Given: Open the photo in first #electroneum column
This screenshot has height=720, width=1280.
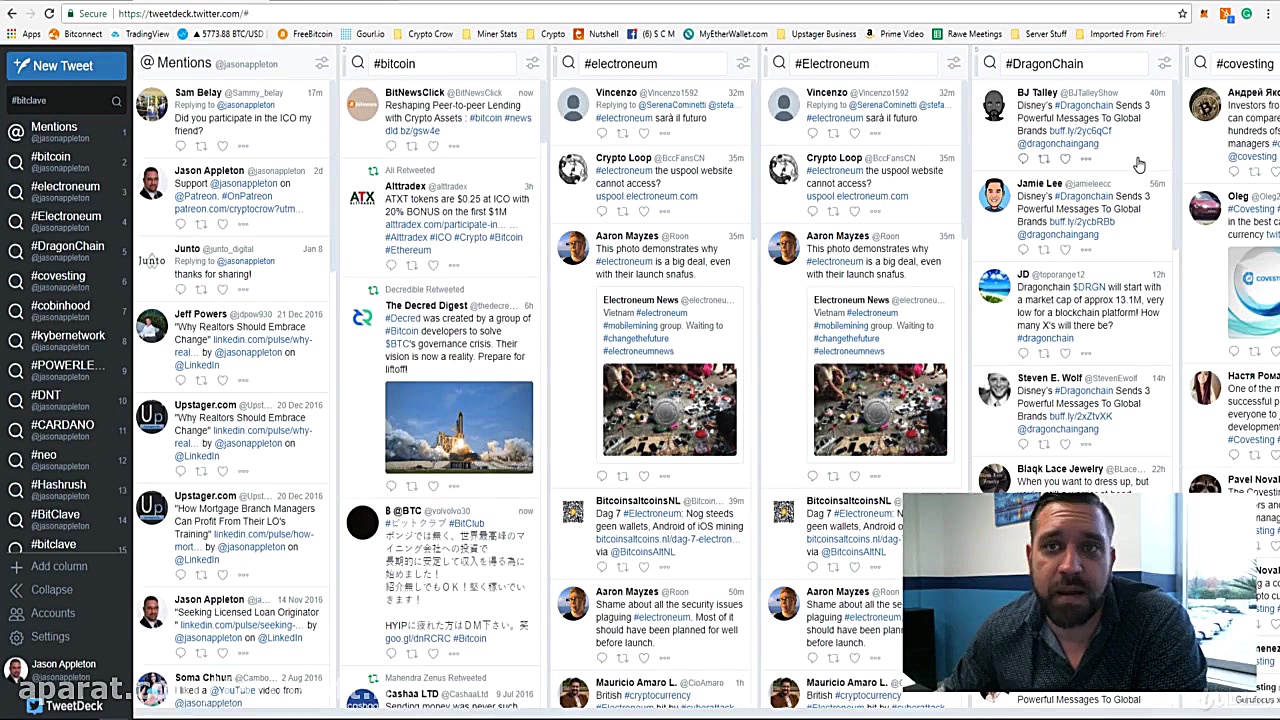Looking at the screenshot, I should pyautogui.click(x=669, y=410).
